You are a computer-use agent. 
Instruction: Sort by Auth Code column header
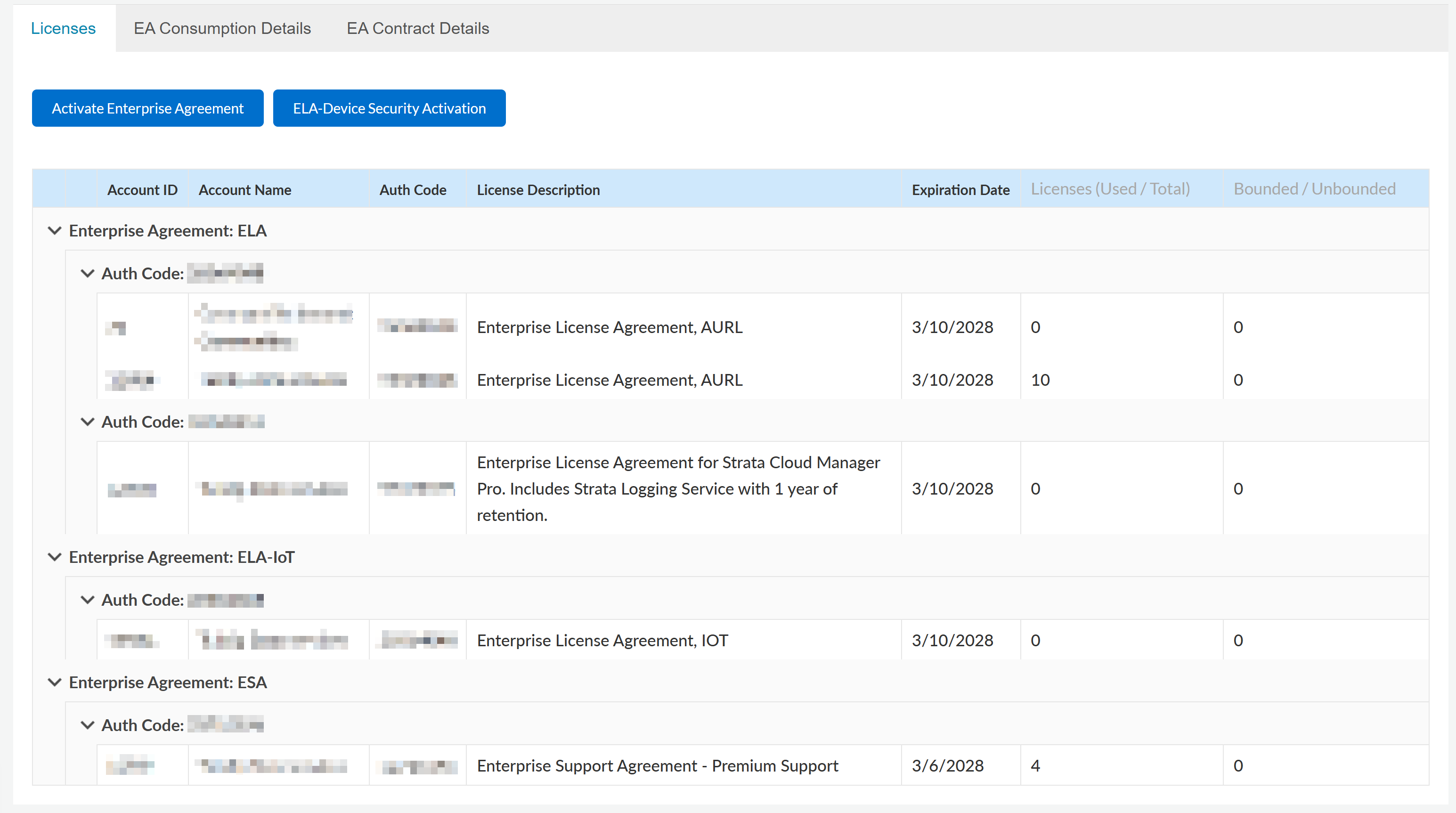click(x=413, y=190)
